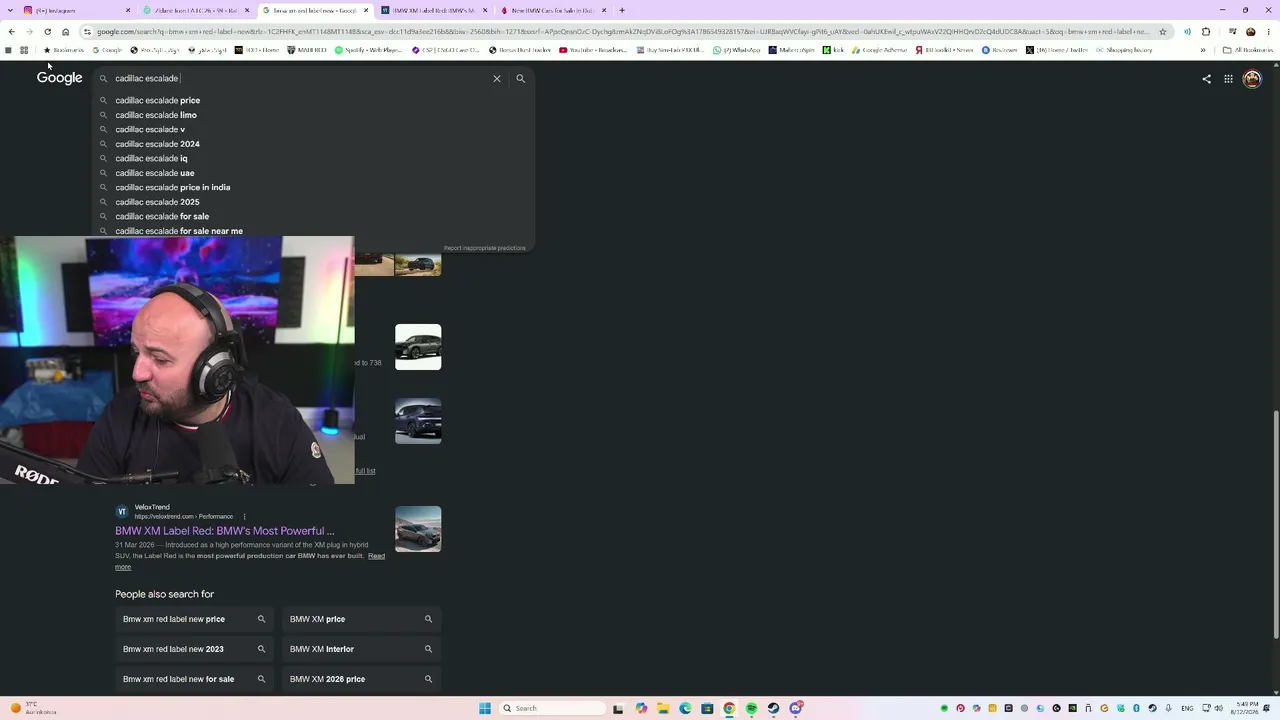Search for BMW XM interior
Image resolution: width=1280 pixels, height=720 pixels.
click(361, 649)
